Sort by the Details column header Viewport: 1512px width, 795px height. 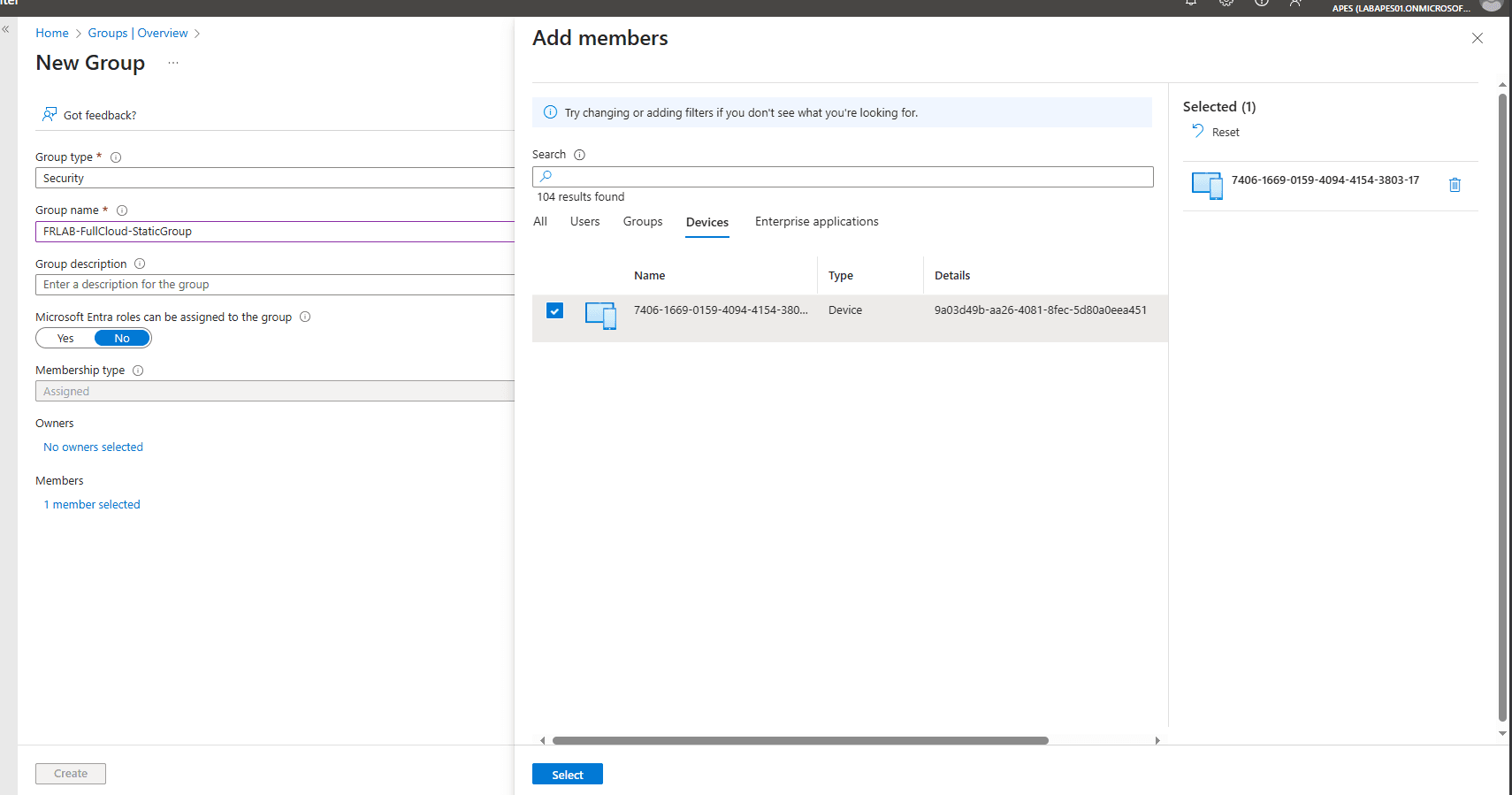pos(952,276)
